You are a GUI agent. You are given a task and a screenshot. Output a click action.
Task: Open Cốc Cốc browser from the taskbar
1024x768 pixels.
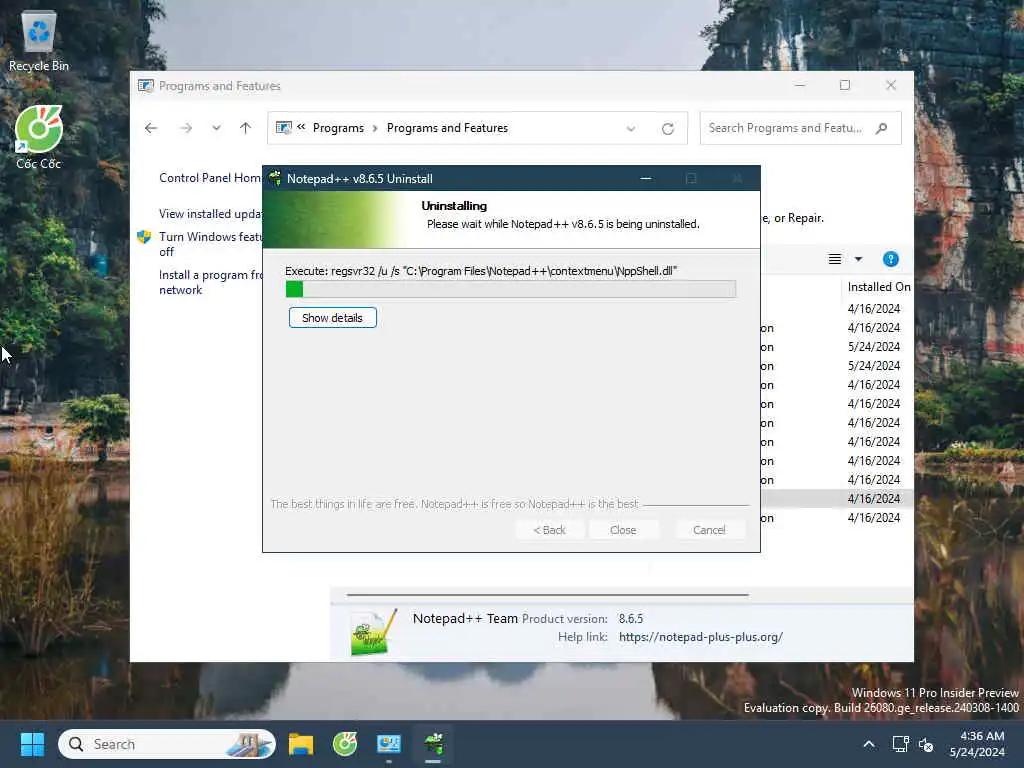click(x=345, y=744)
